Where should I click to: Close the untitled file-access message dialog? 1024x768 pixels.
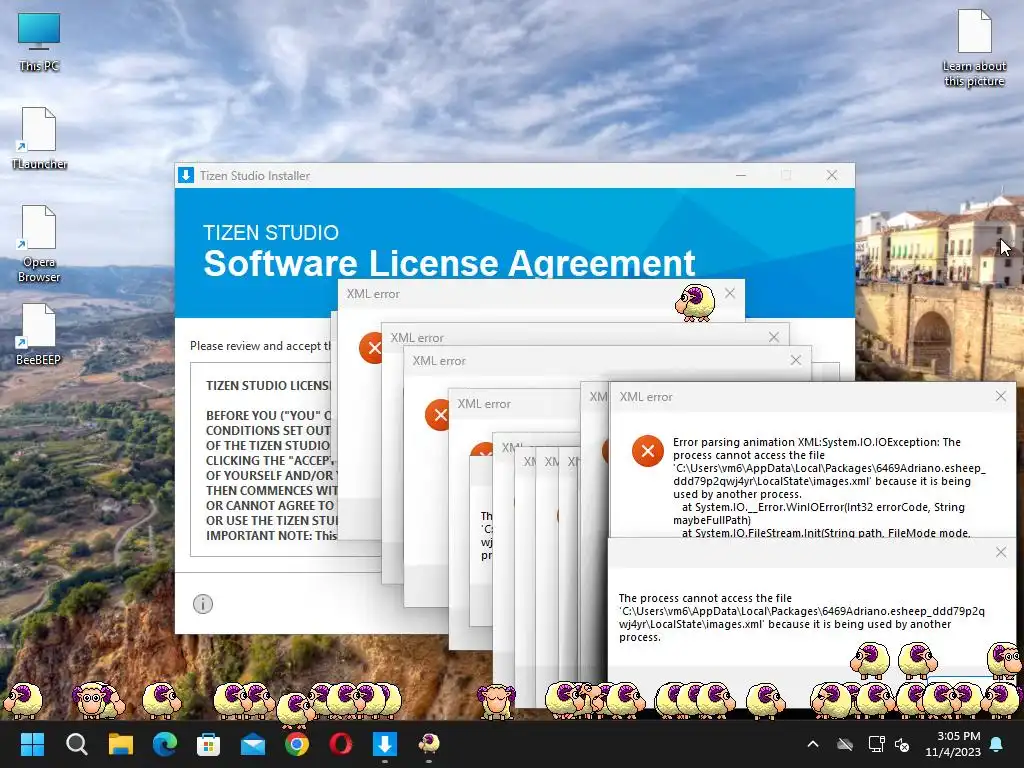click(x=1000, y=552)
